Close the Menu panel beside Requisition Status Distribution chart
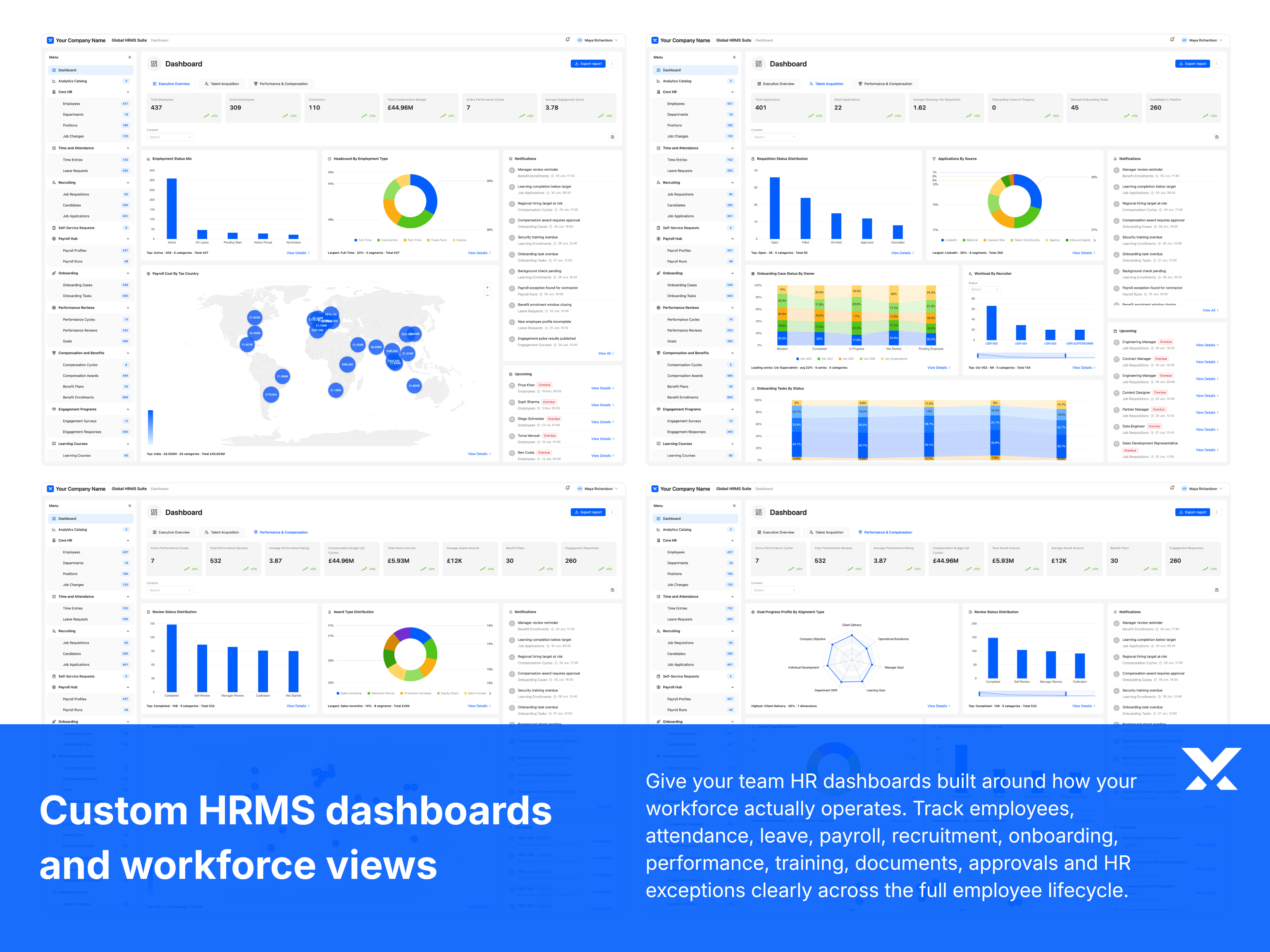Screen dimensions: 1270x952 pos(734,57)
